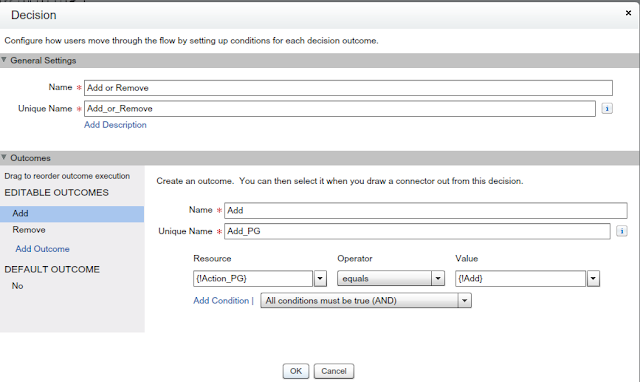This screenshot has height=382, width=640.
Task: Click the info icon beside Add_or_Remove unique name
Action: [607, 109]
